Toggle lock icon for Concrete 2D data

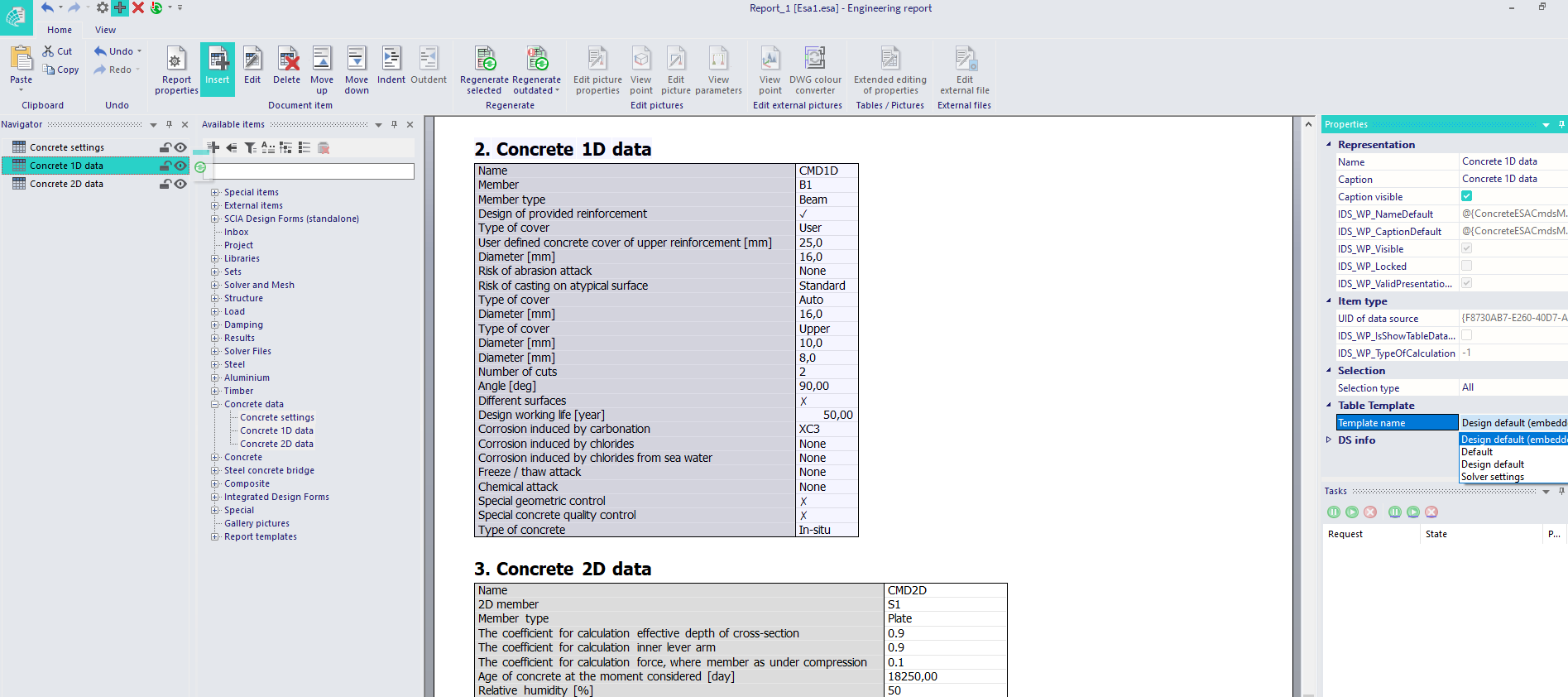click(x=165, y=184)
